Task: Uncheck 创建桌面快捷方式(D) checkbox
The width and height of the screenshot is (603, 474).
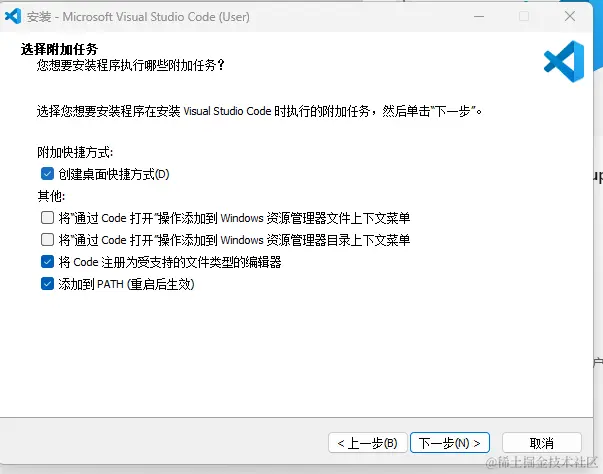Action: (47, 173)
